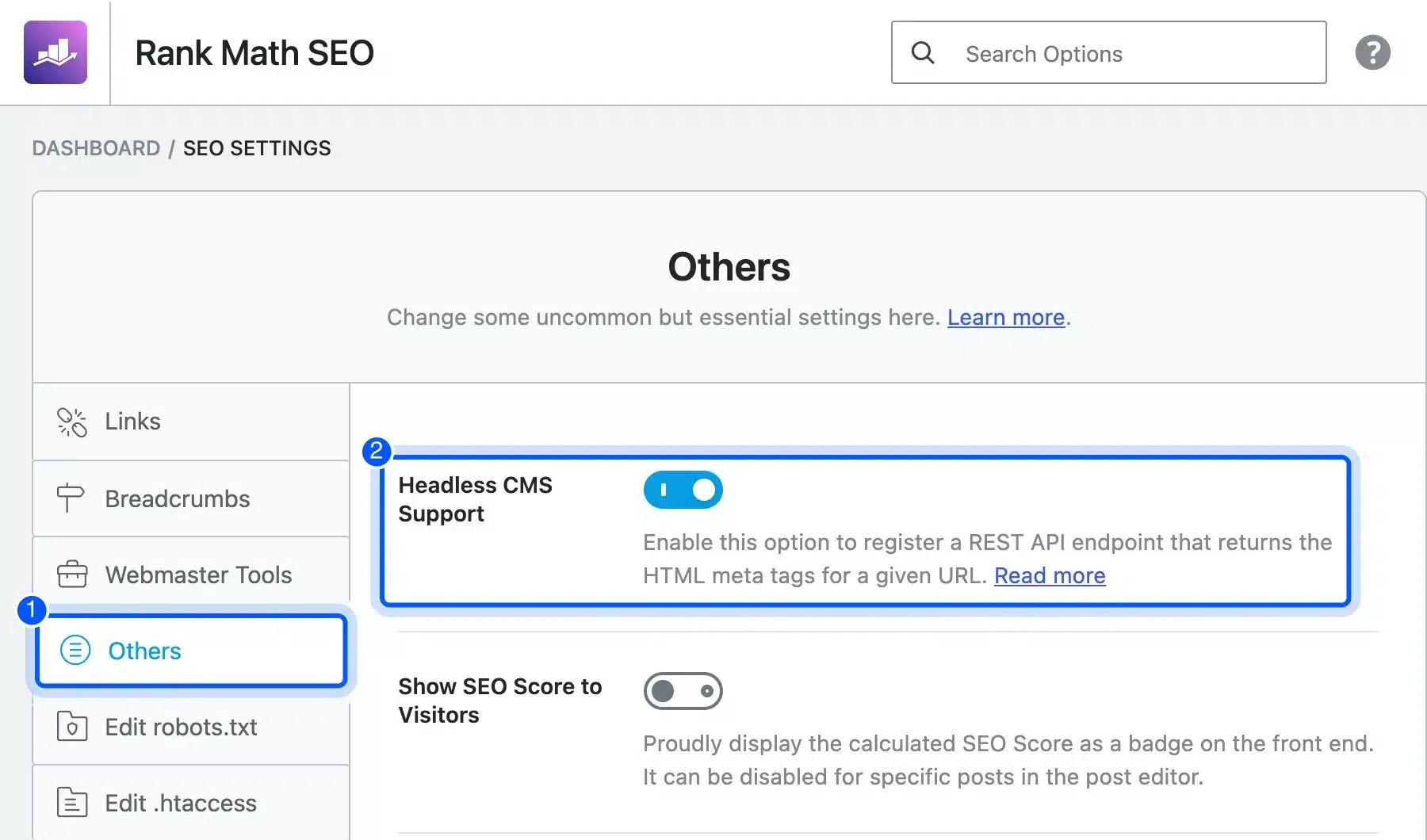This screenshot has height=840, width=1427.
Task: Open the Breadcrumbs settings tab
Action: tap(191, 498)
